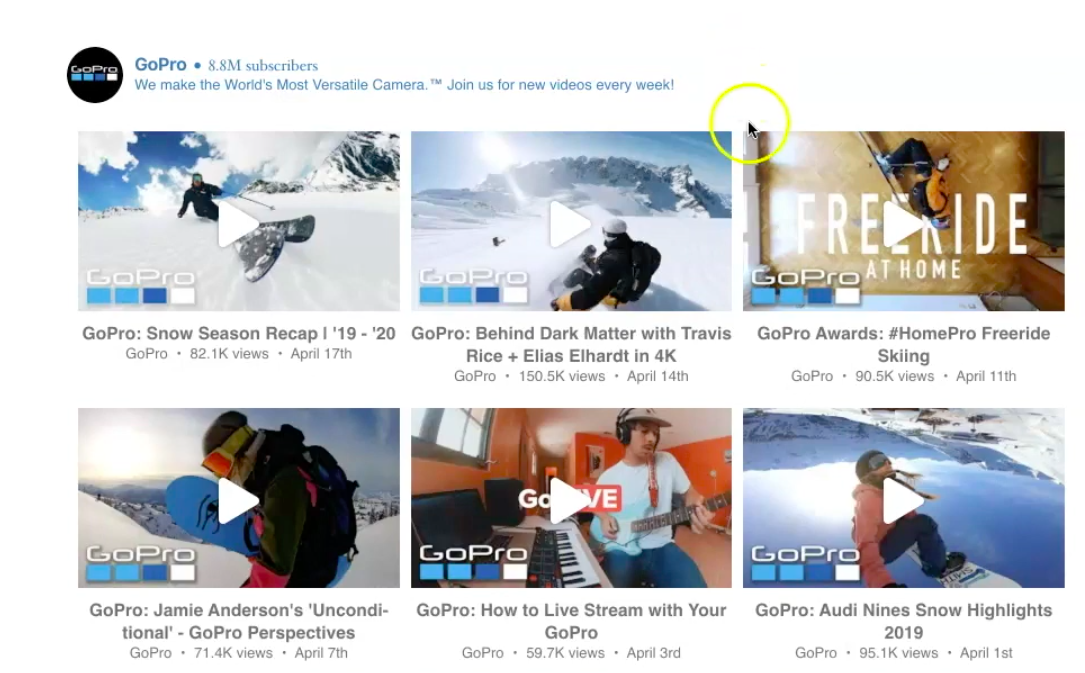Click '59.7K views' under Live Stream video
Screen dimensions: 1085x673
[x=565, y=653]
